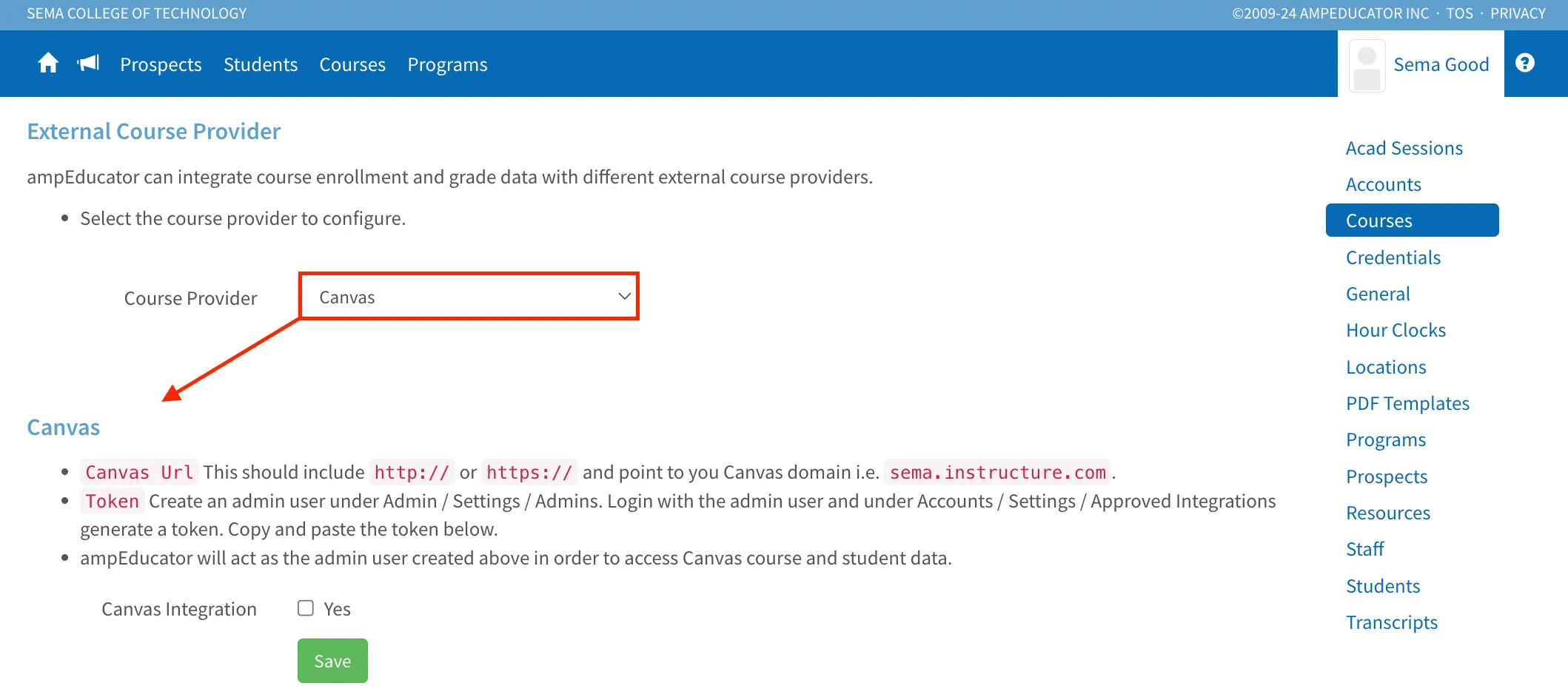Select Students in the sidebar

[x=1382, y=586]
